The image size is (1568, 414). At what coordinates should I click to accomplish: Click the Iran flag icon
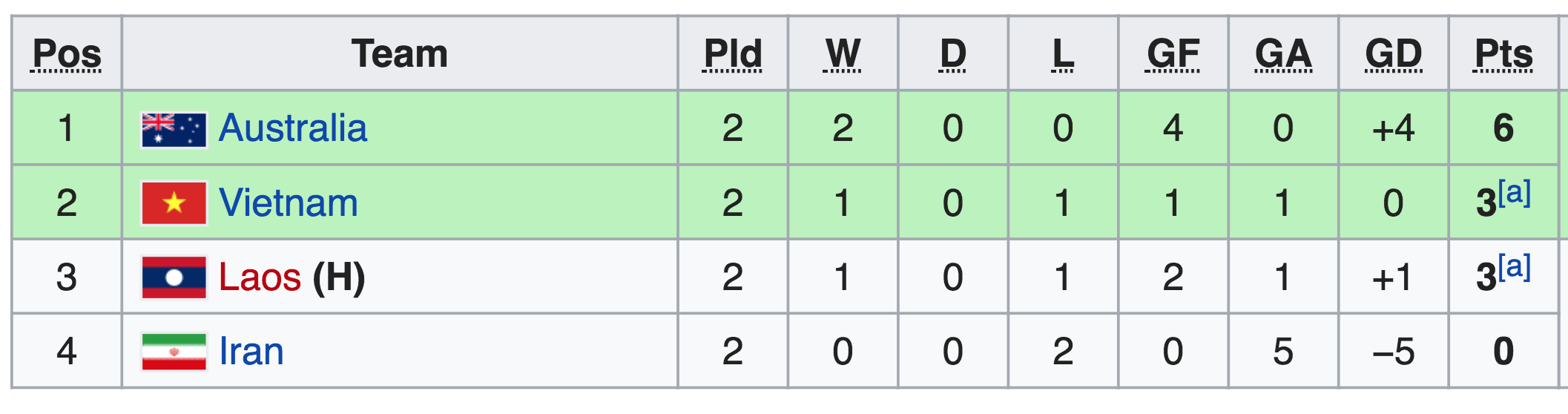(174, 352)
